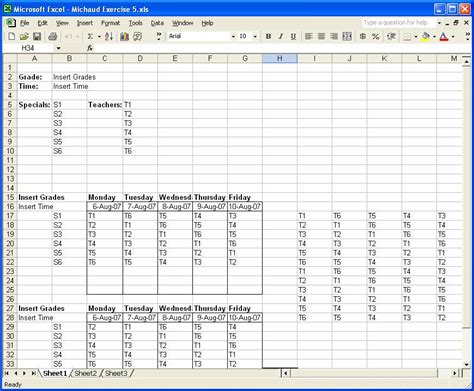Toggle Bold formatting
Screen dimensions: 474x391
point(268,36)
